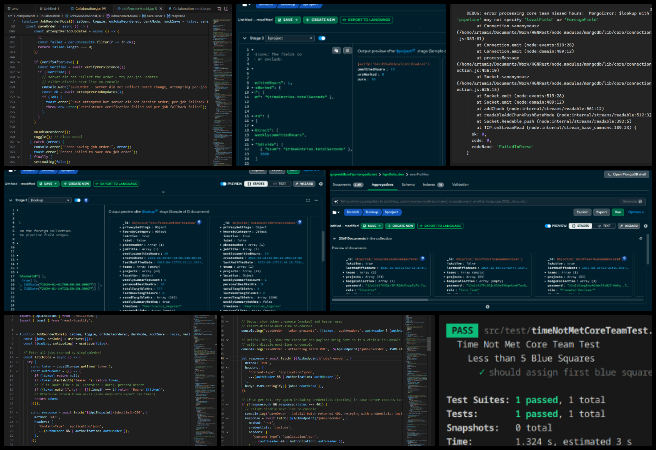
Task: Open SAVE dropdown arrow in $lookup stage panel
Action: tap(56, 184)
